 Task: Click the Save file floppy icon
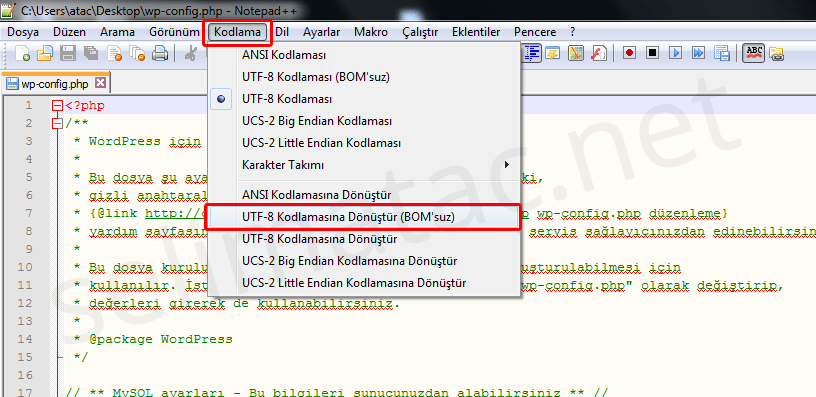pyautogui.click(x=69, y=53)
